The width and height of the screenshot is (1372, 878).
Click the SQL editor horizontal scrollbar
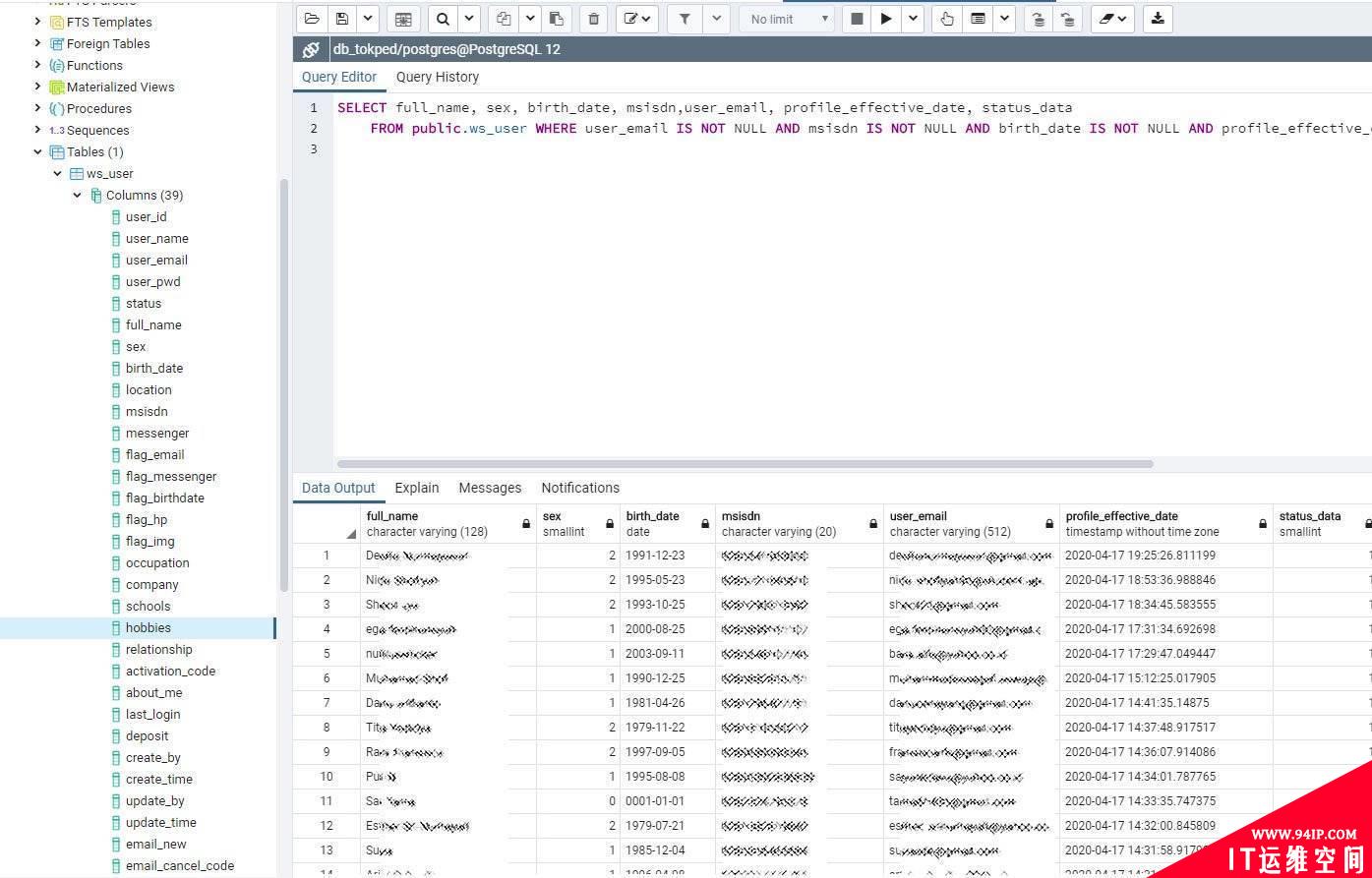pos(745,463)
